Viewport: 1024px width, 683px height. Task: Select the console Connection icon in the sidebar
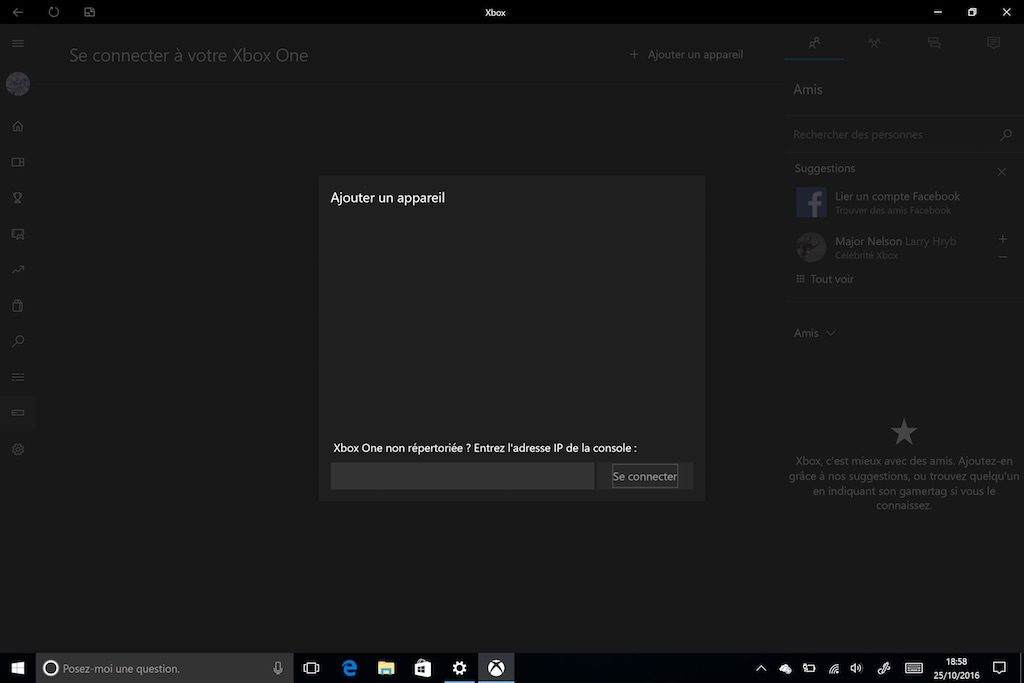18,413
